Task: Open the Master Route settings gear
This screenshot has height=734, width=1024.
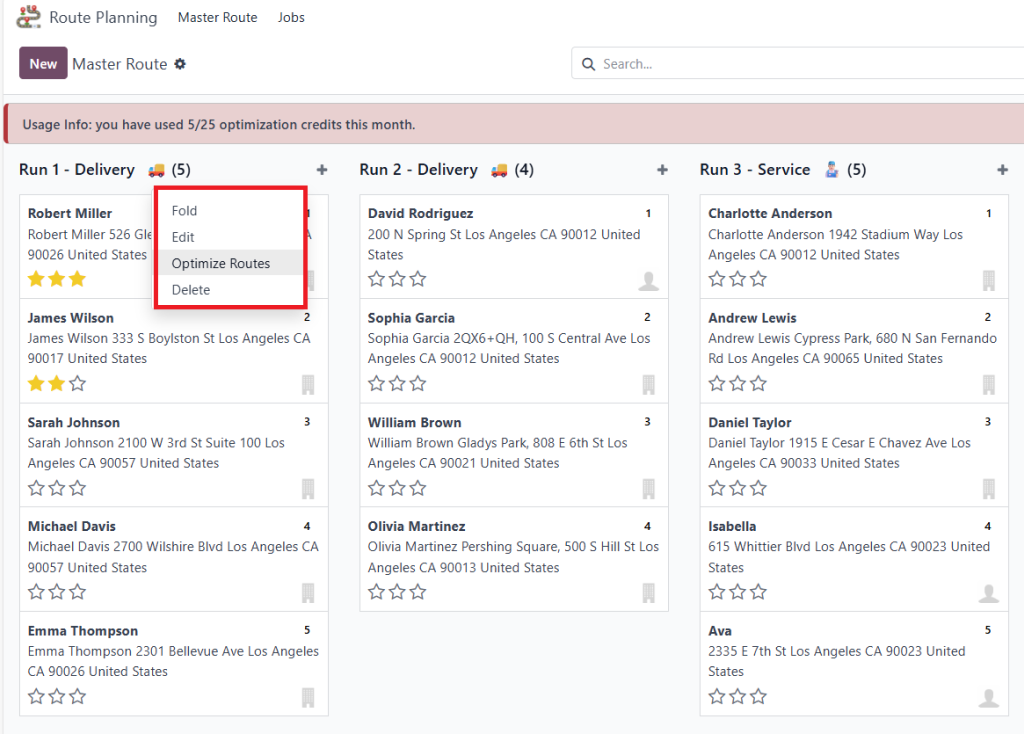Action: (180, 64)
